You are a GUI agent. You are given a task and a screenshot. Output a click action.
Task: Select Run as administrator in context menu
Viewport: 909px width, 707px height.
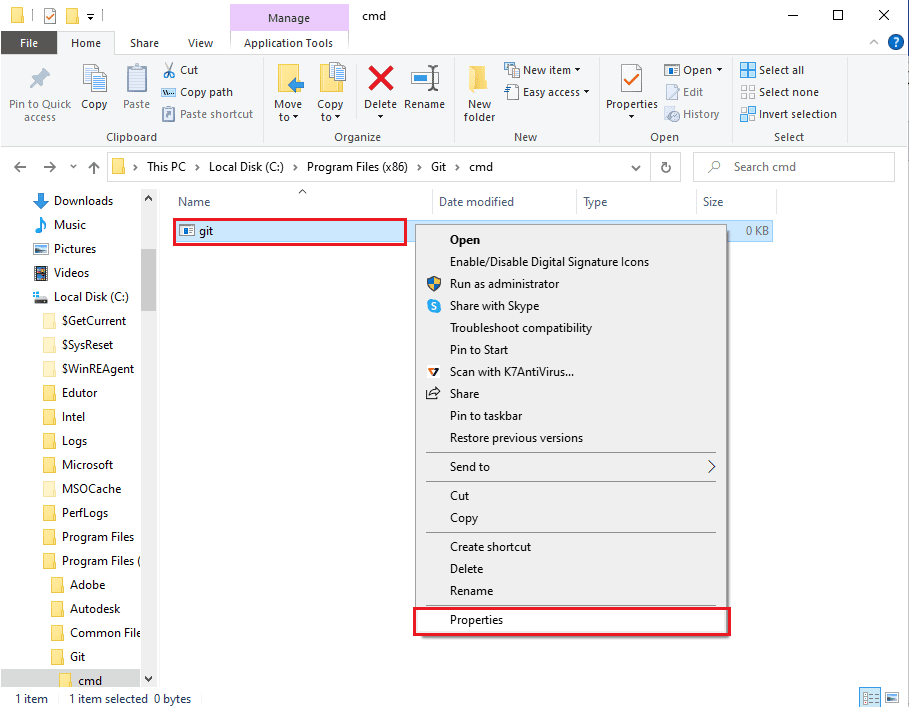(x=504, y=284)
